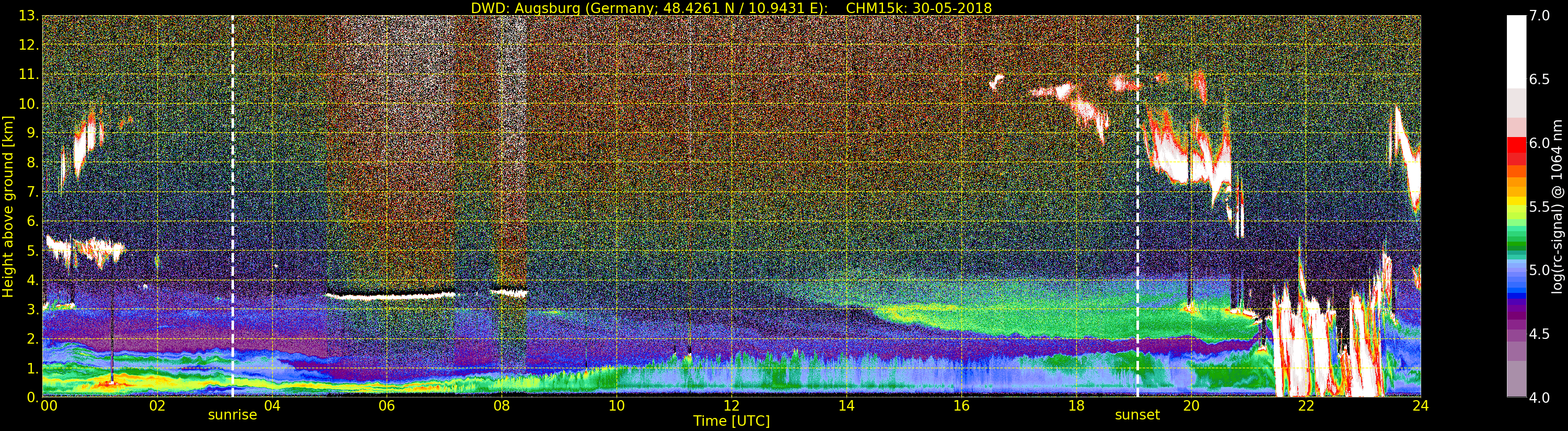Screen dimensions: 1568x431
Task: Click the '7.' tick on the height axis
Action: [32, 192]
